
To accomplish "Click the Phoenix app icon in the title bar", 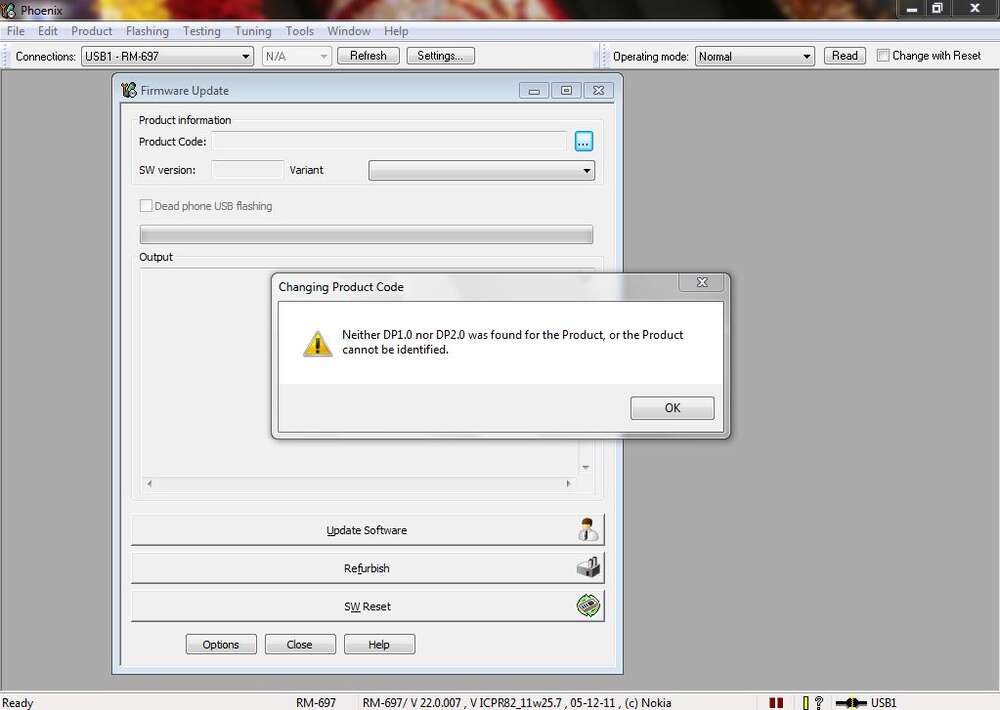I will coord(9,10).
